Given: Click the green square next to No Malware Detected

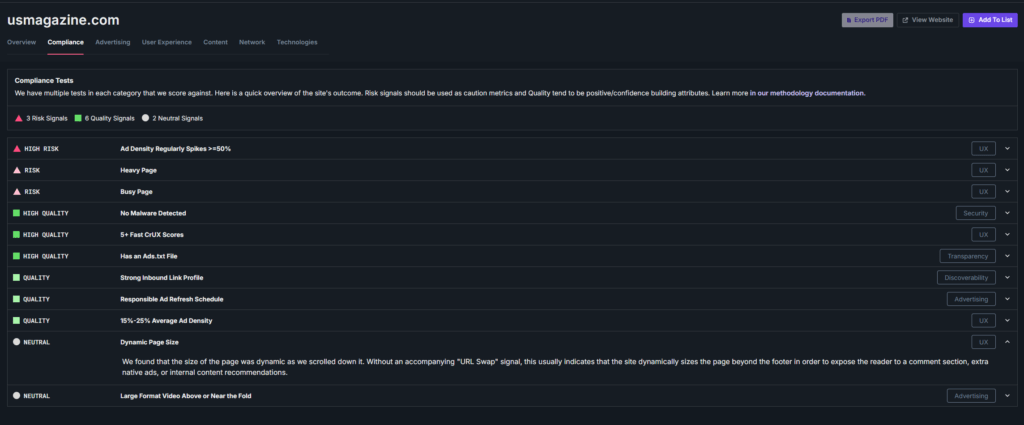Looking at the screenshot, I should (17, 213).
